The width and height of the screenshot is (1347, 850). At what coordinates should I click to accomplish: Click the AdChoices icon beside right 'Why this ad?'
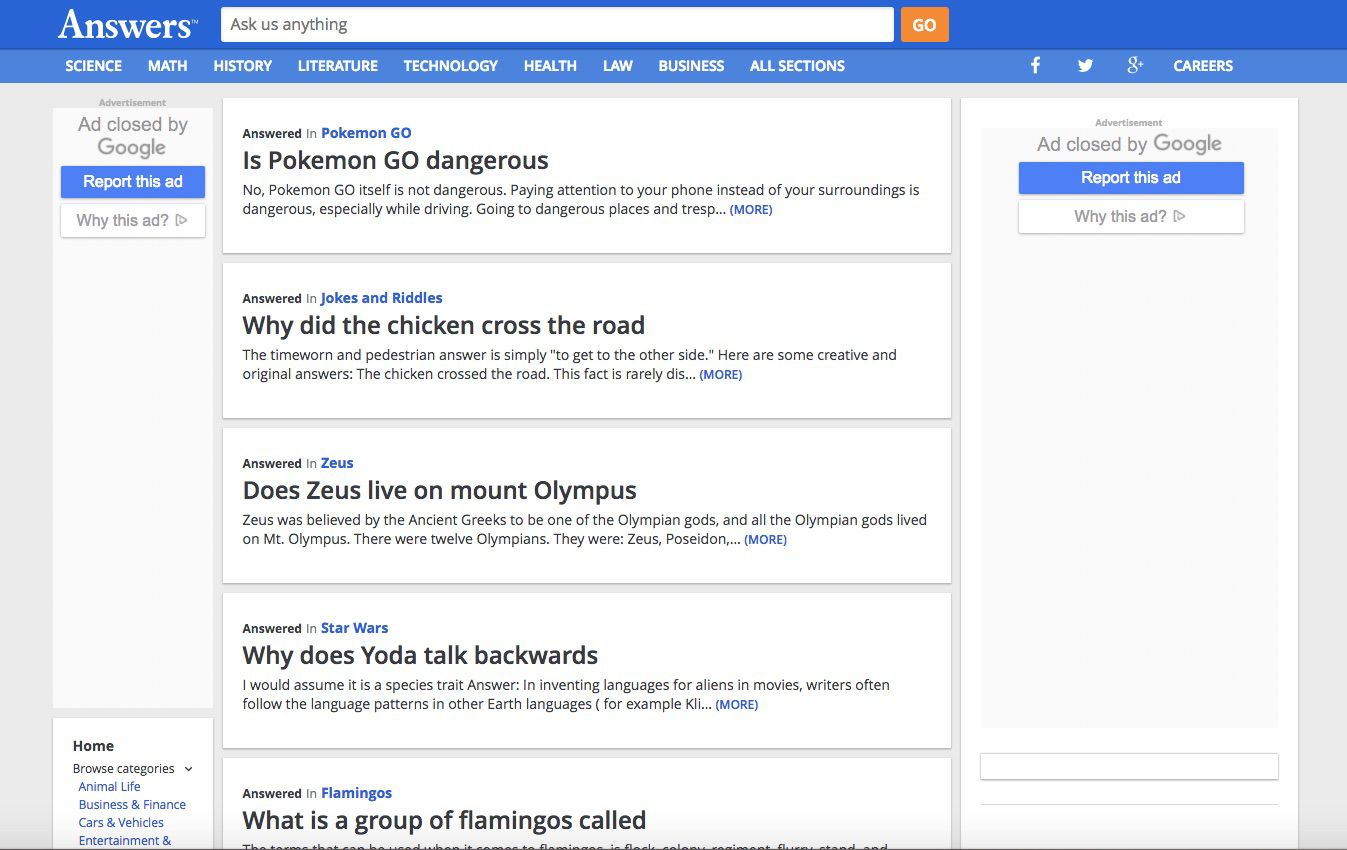click(x=1179, y=216)
